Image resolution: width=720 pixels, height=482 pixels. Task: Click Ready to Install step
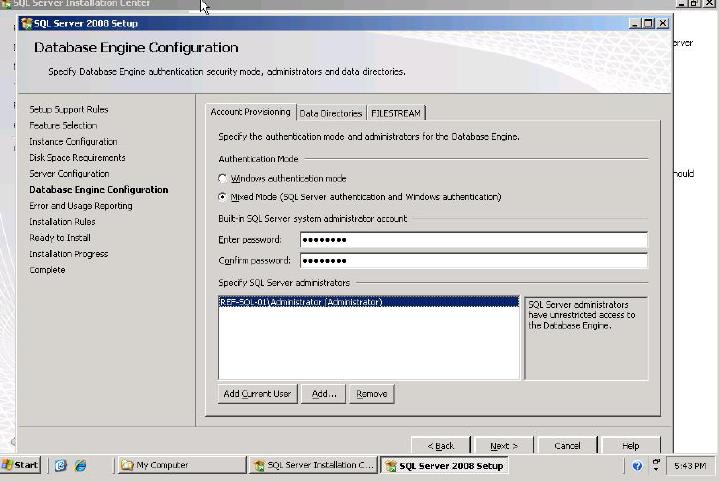coord(60,238)
